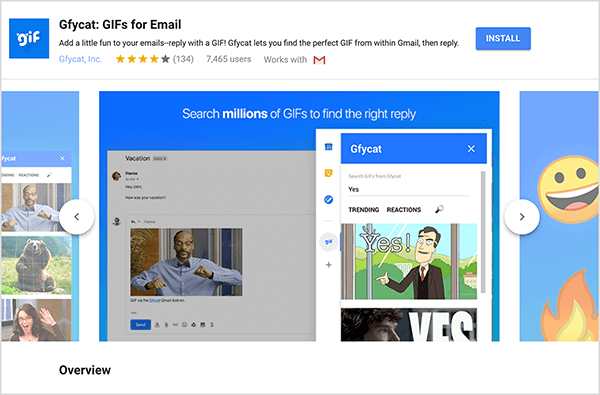The height and width of the screenshot is (395, 600).
Task: Open the Gfycat, Inc. developer link
Action: pyautogui.click(x=80, y=59)
